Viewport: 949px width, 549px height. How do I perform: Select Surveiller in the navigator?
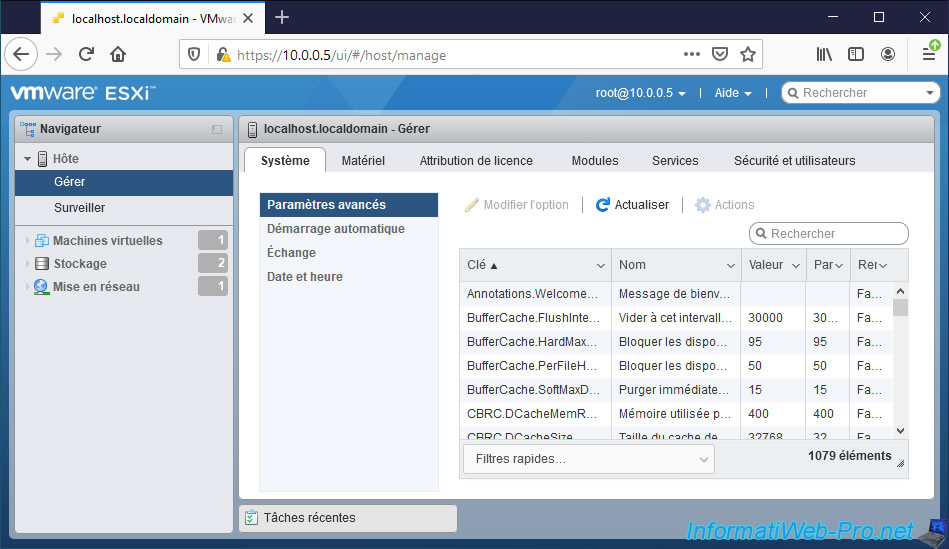coord(79,208)
